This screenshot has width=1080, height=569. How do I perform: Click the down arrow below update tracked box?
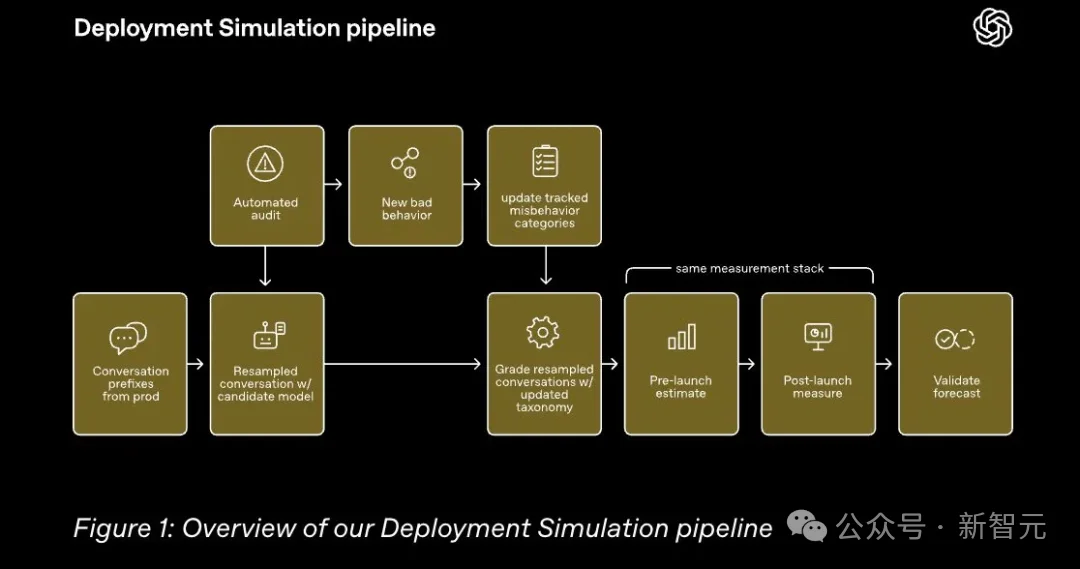point(546,265)
